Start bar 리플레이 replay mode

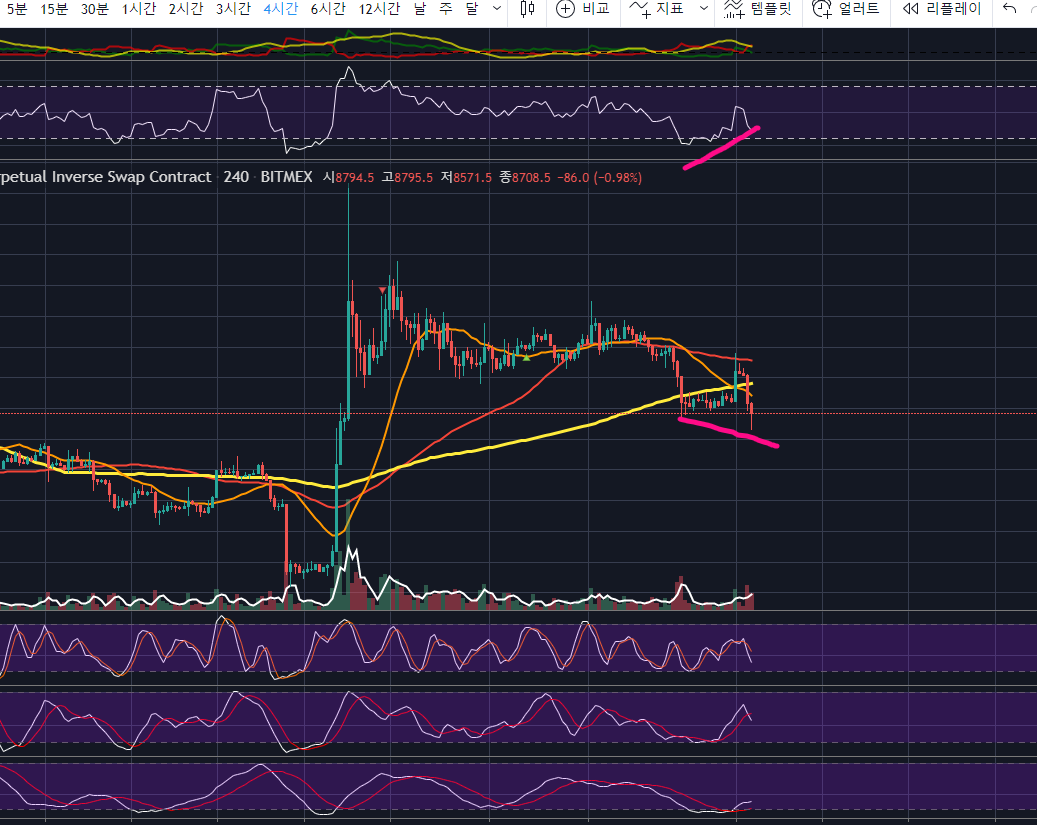click(942, 9)
